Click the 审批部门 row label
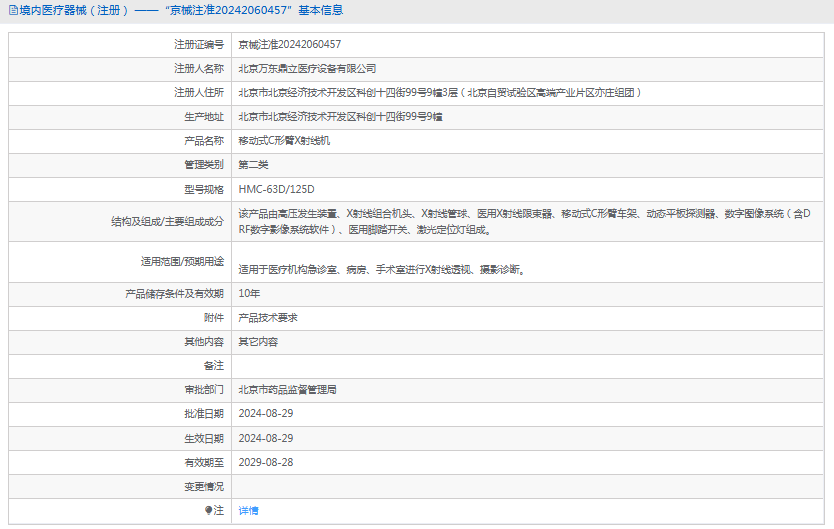 pos(204,390)
